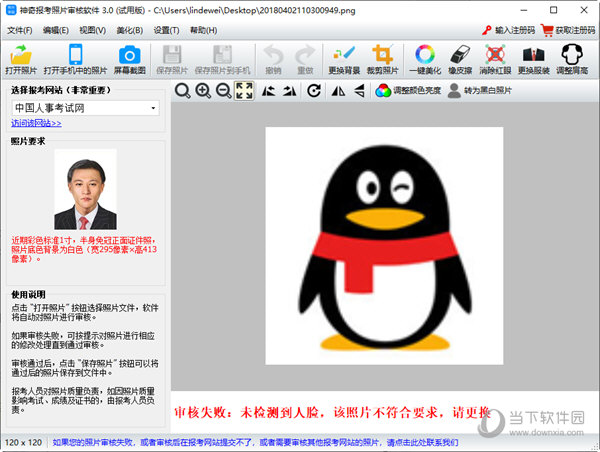Click the red 审核失败 result message
This screenshot has width=600, height=452.
point(332,412)
